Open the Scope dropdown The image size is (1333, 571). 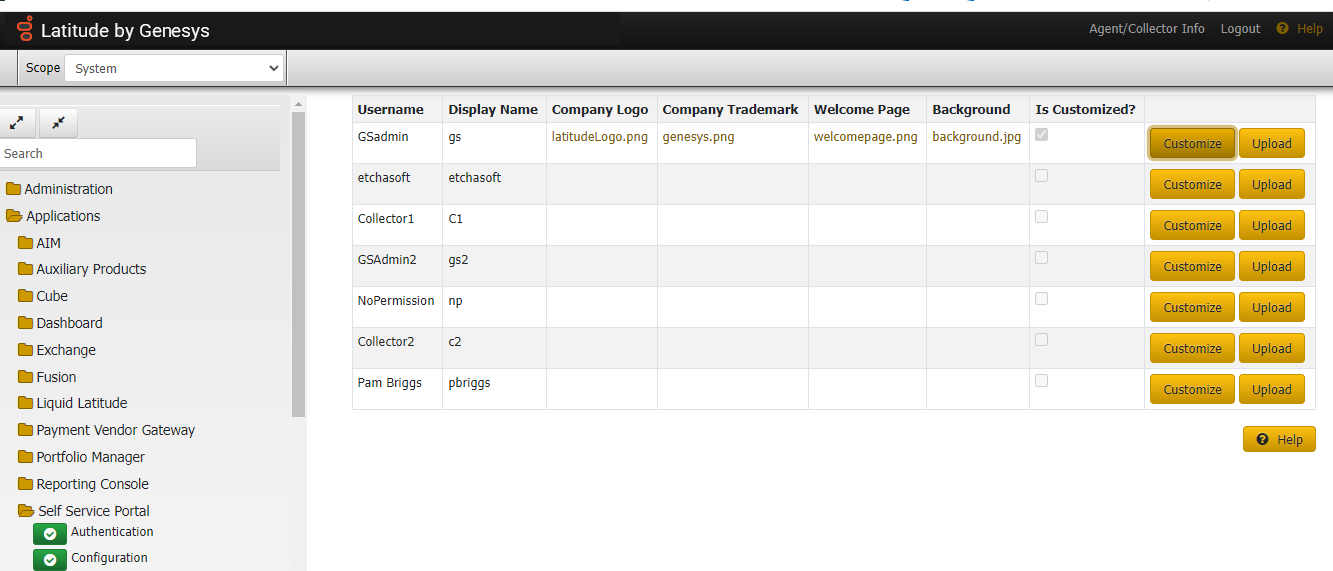pos(174,68)
